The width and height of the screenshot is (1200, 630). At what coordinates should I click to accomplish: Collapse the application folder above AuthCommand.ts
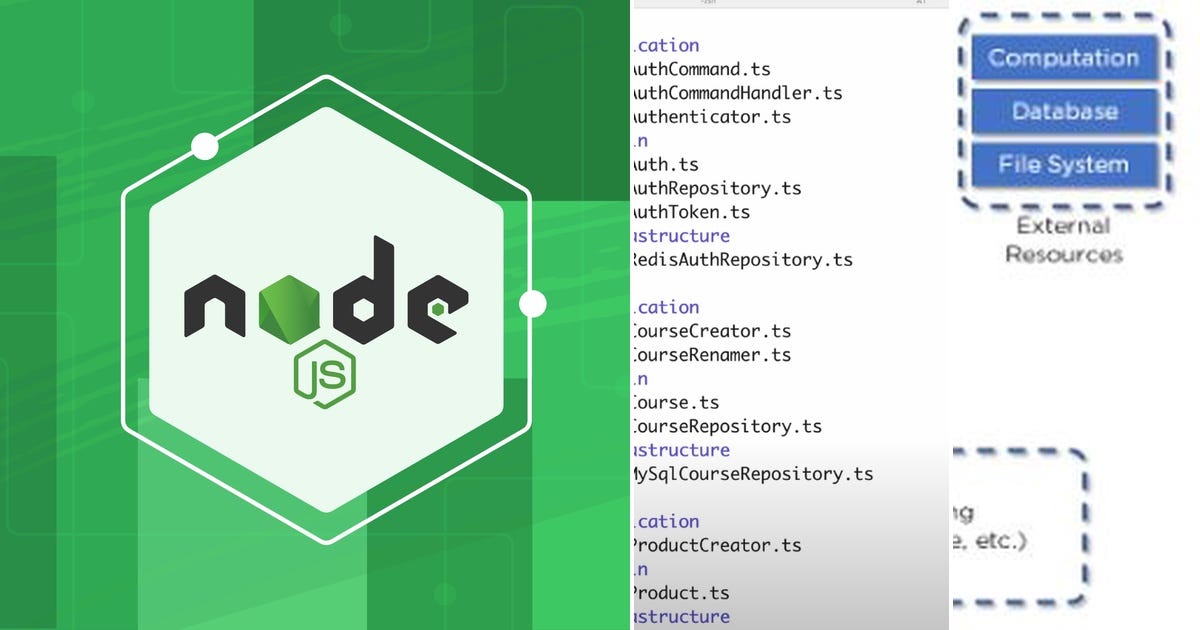coord(665,44)
